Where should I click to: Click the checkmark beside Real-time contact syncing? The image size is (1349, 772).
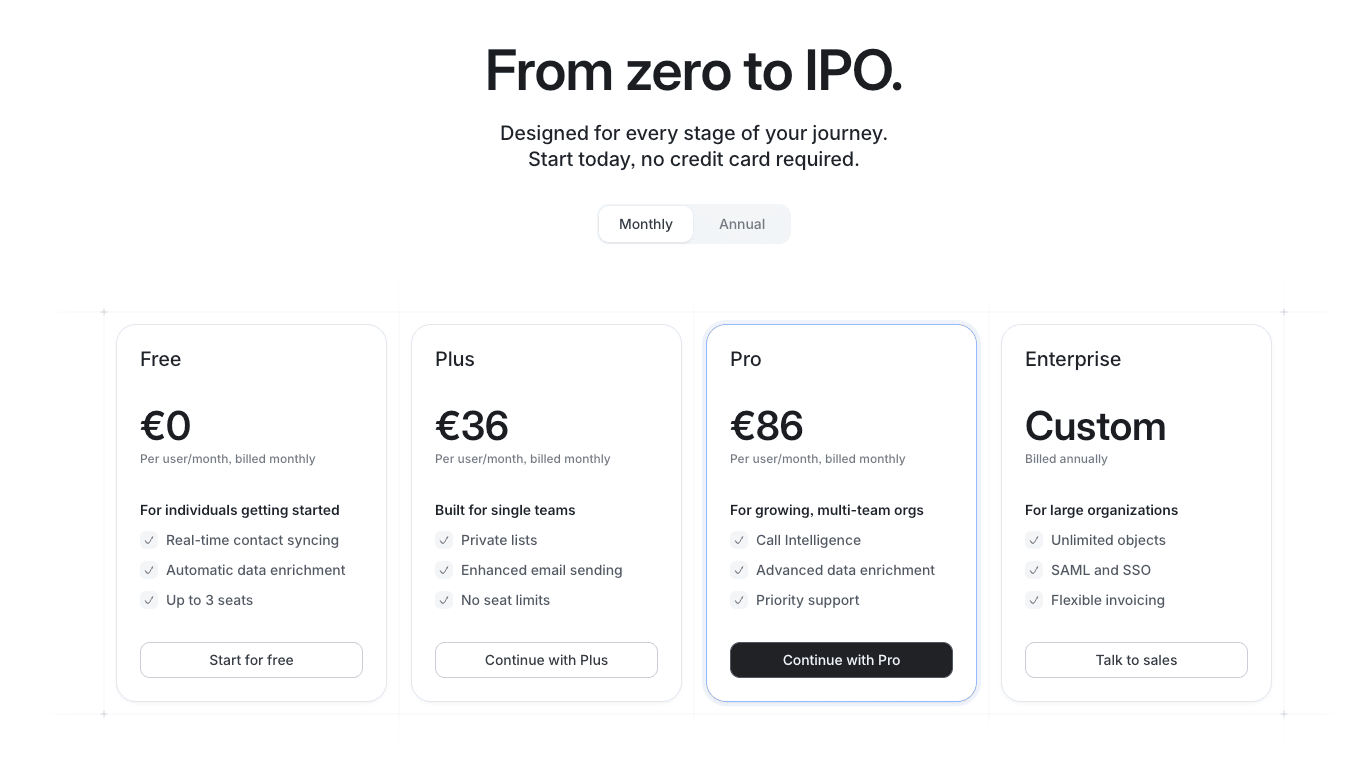[x=148, y=540]
